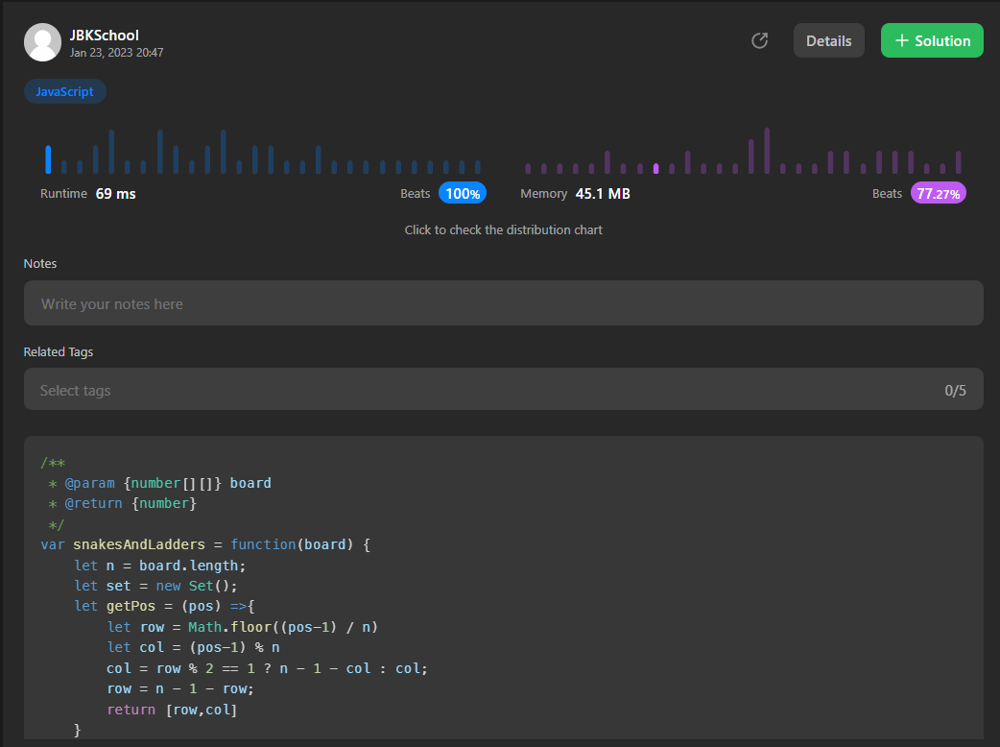The height and width of the screenshot is (747, 1000).
Task: Click the JBKSchool profile avatar
Action: click(x=42, y=43)
